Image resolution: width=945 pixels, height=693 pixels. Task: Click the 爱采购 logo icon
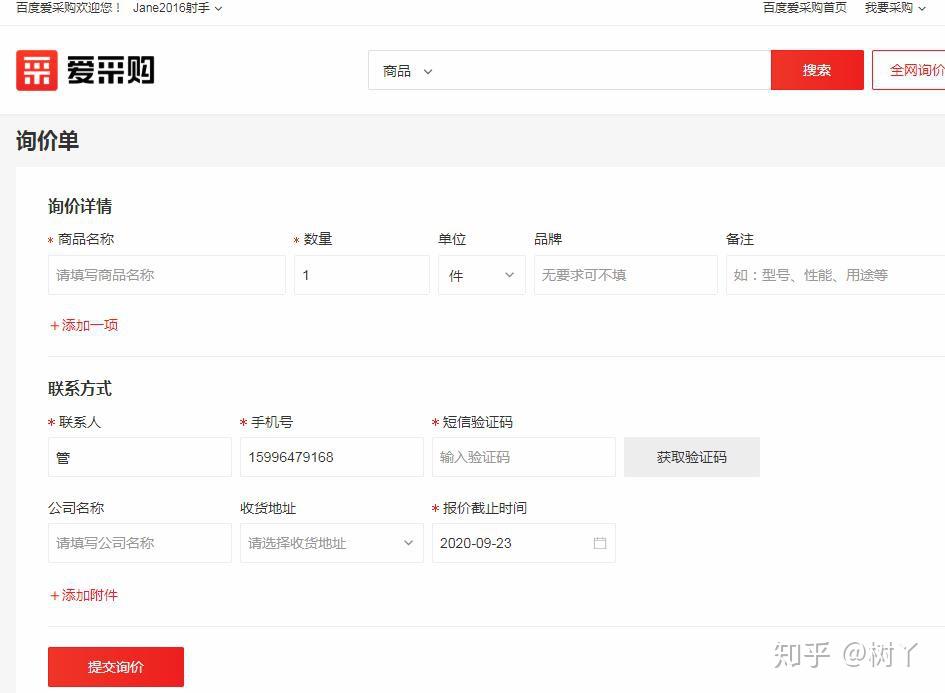click(37, 70)
